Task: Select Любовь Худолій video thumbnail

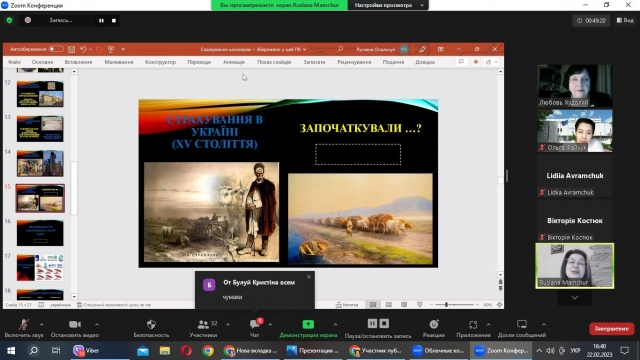Action: (x=575, y=86)
